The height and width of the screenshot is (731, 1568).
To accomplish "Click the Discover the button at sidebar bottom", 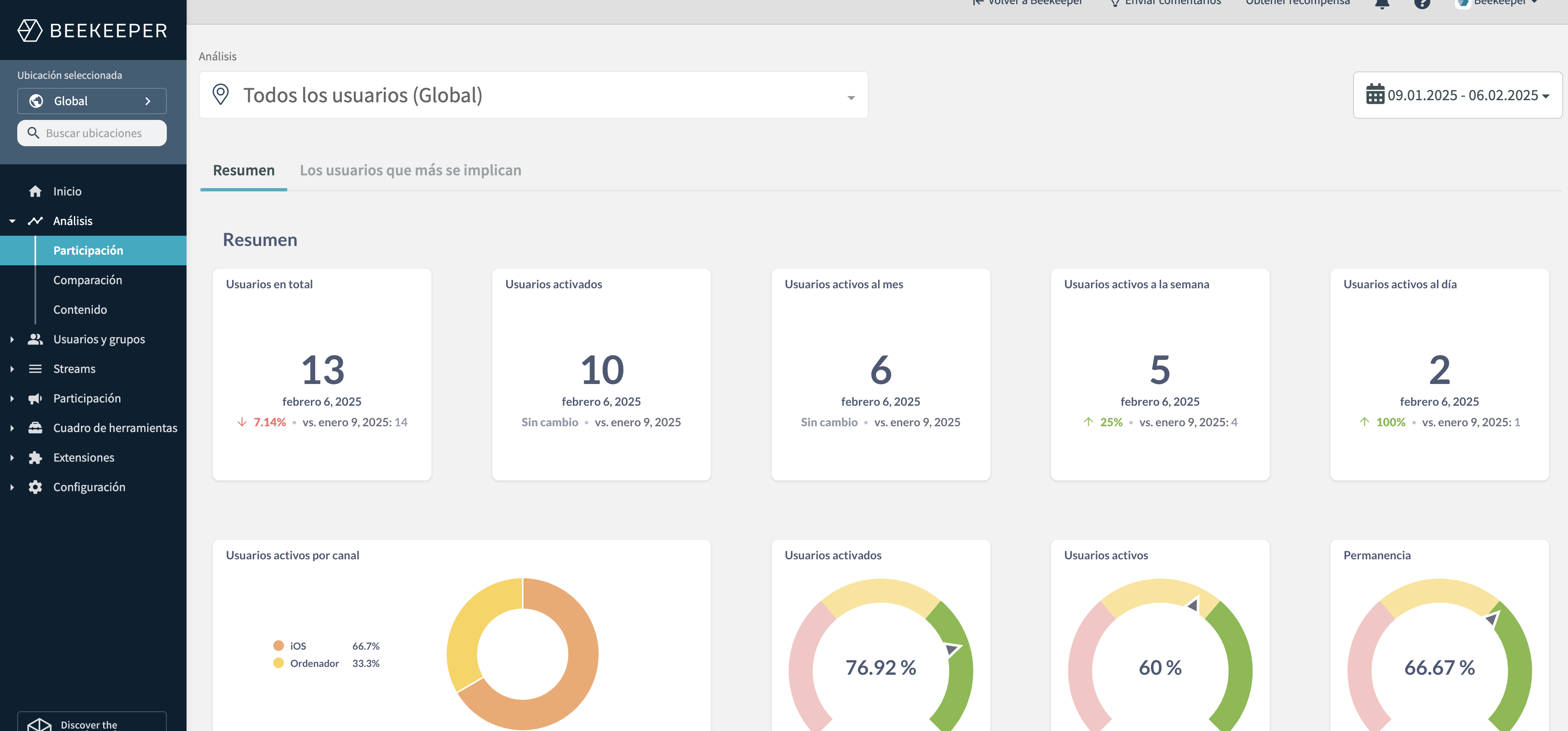I will click(92, 722).
